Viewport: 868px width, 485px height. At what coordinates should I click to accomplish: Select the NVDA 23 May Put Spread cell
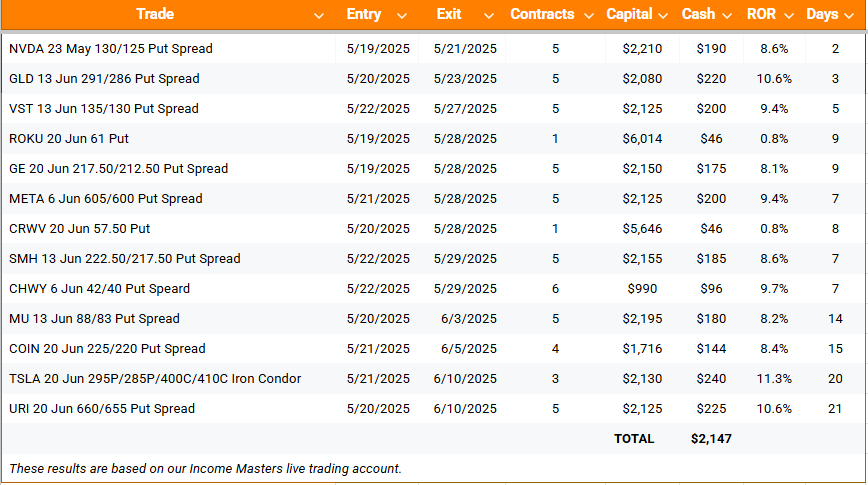pyautogui.click(x=168, y=49)
